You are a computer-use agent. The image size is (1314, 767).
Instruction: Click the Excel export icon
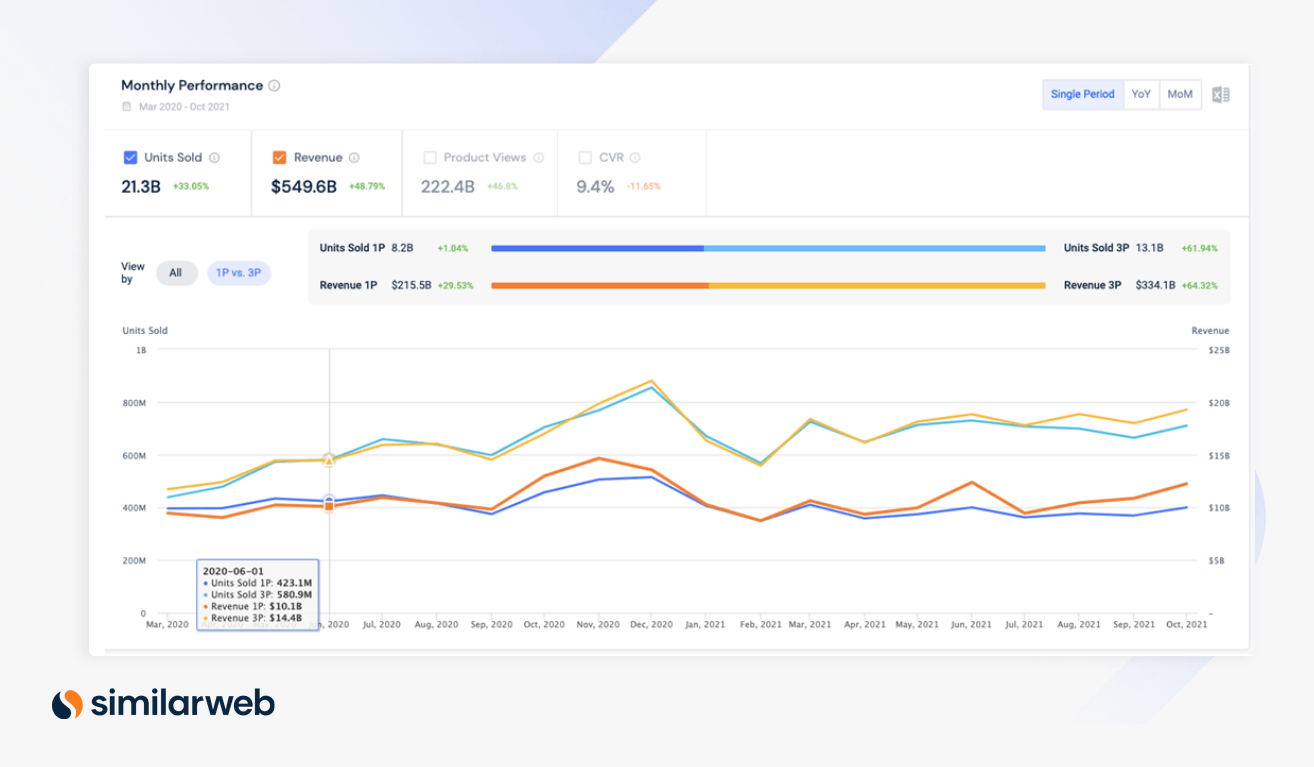[x=1220, y=95]
